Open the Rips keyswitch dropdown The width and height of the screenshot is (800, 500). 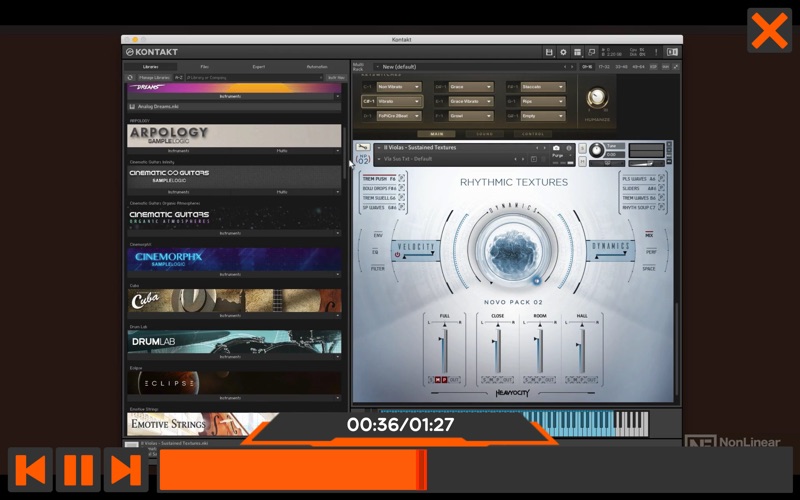543,102
